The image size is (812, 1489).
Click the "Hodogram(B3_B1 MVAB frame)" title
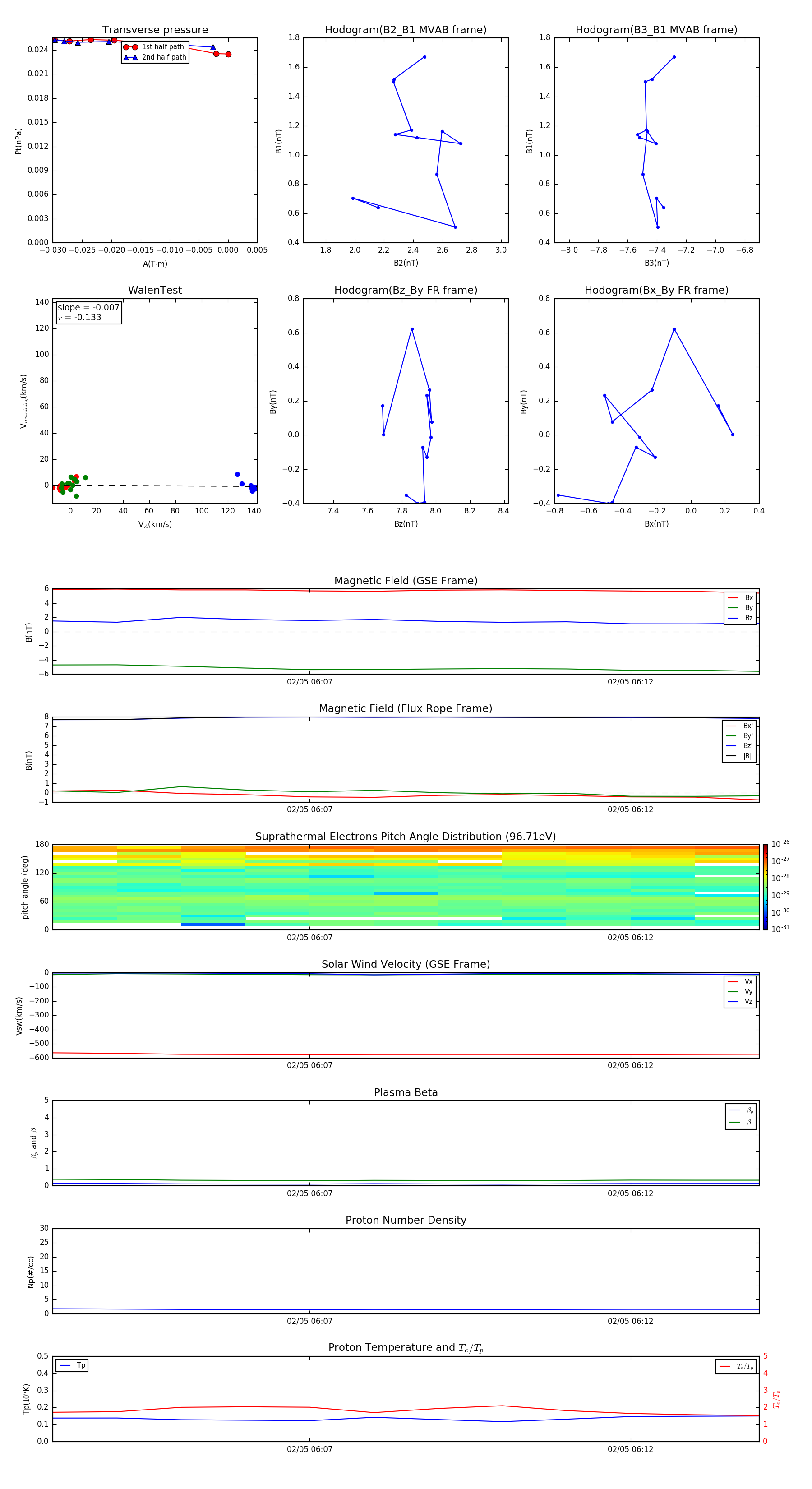click(656, 30)
